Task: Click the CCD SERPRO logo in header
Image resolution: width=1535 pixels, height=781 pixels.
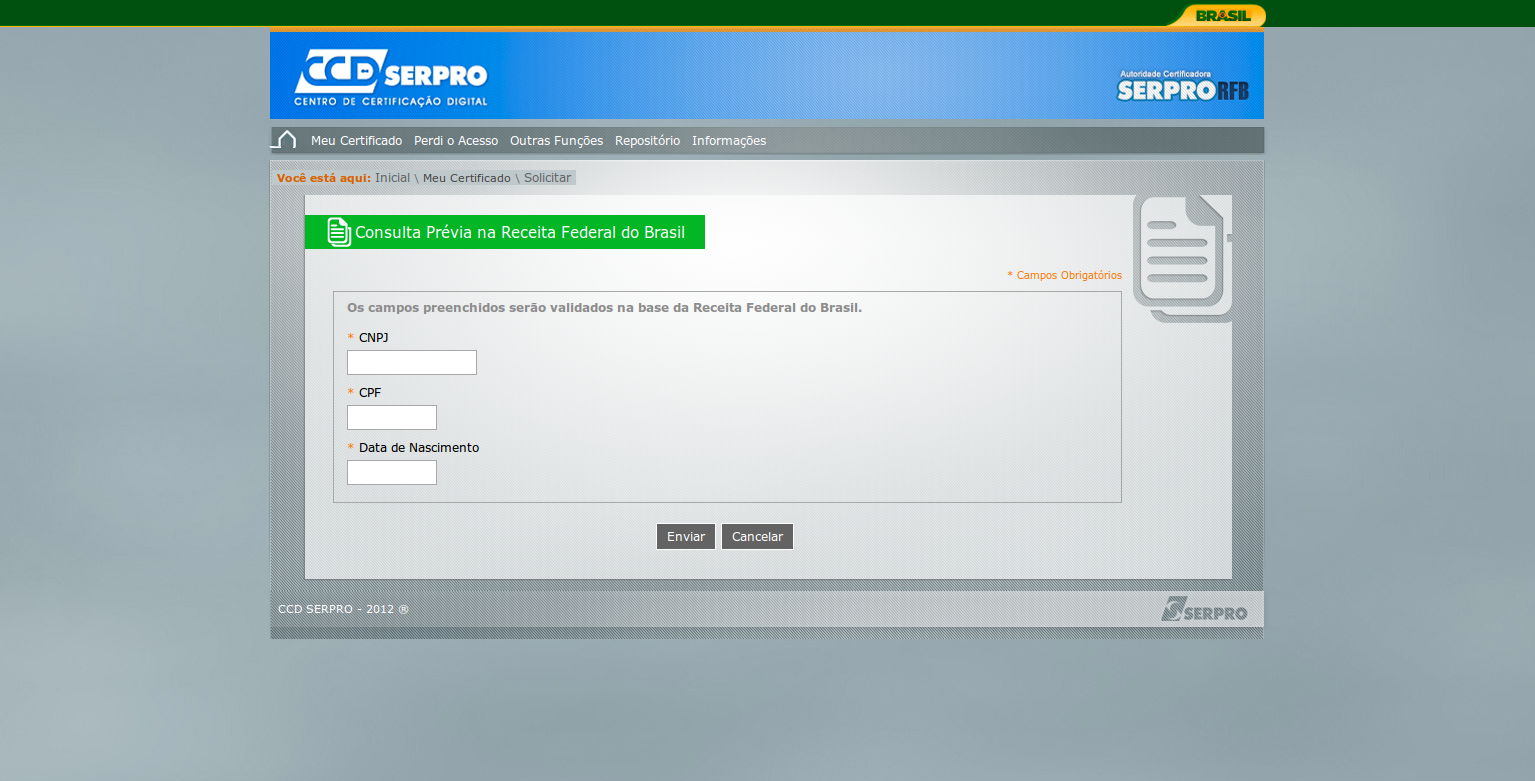Action: [391, 77]
